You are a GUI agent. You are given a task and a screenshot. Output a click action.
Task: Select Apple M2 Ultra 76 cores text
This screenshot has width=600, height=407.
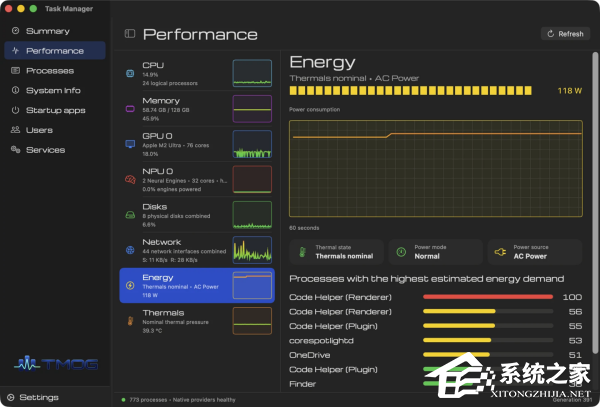[176, 145]
